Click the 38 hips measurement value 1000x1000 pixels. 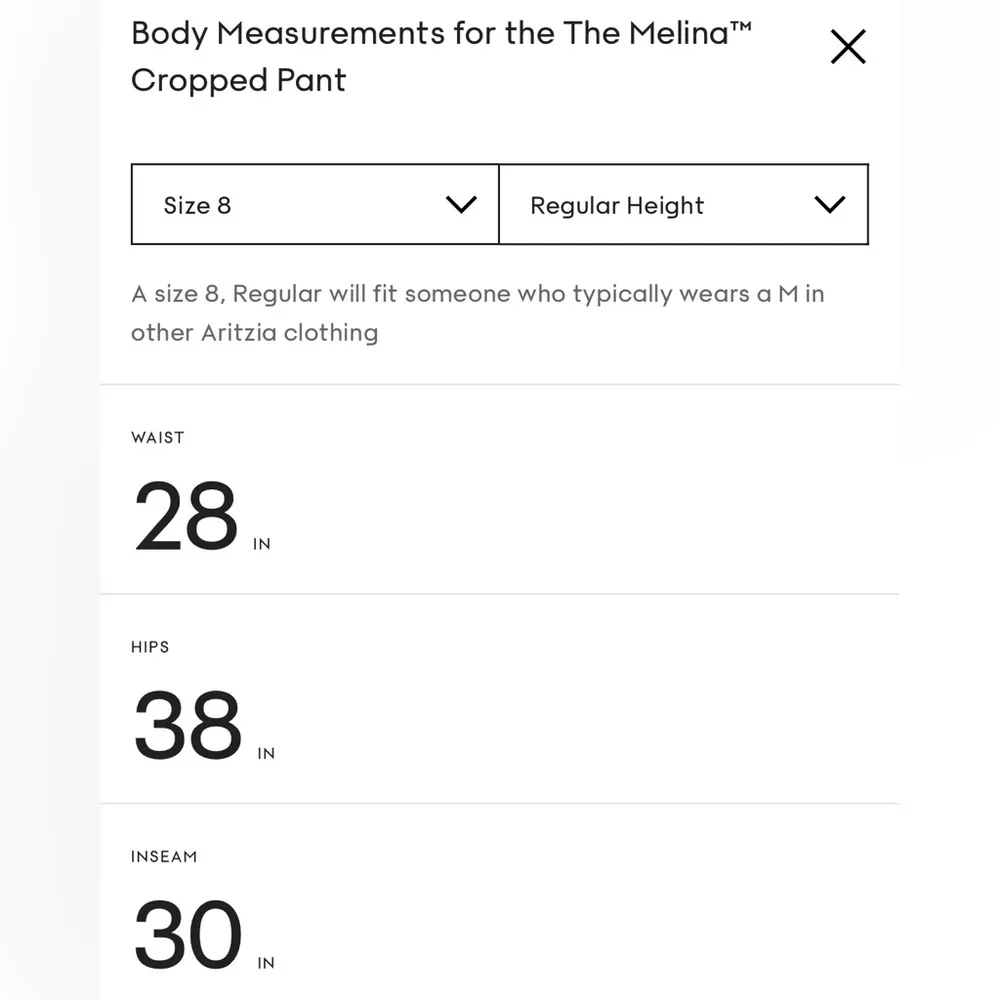click(x=188, y=726)
